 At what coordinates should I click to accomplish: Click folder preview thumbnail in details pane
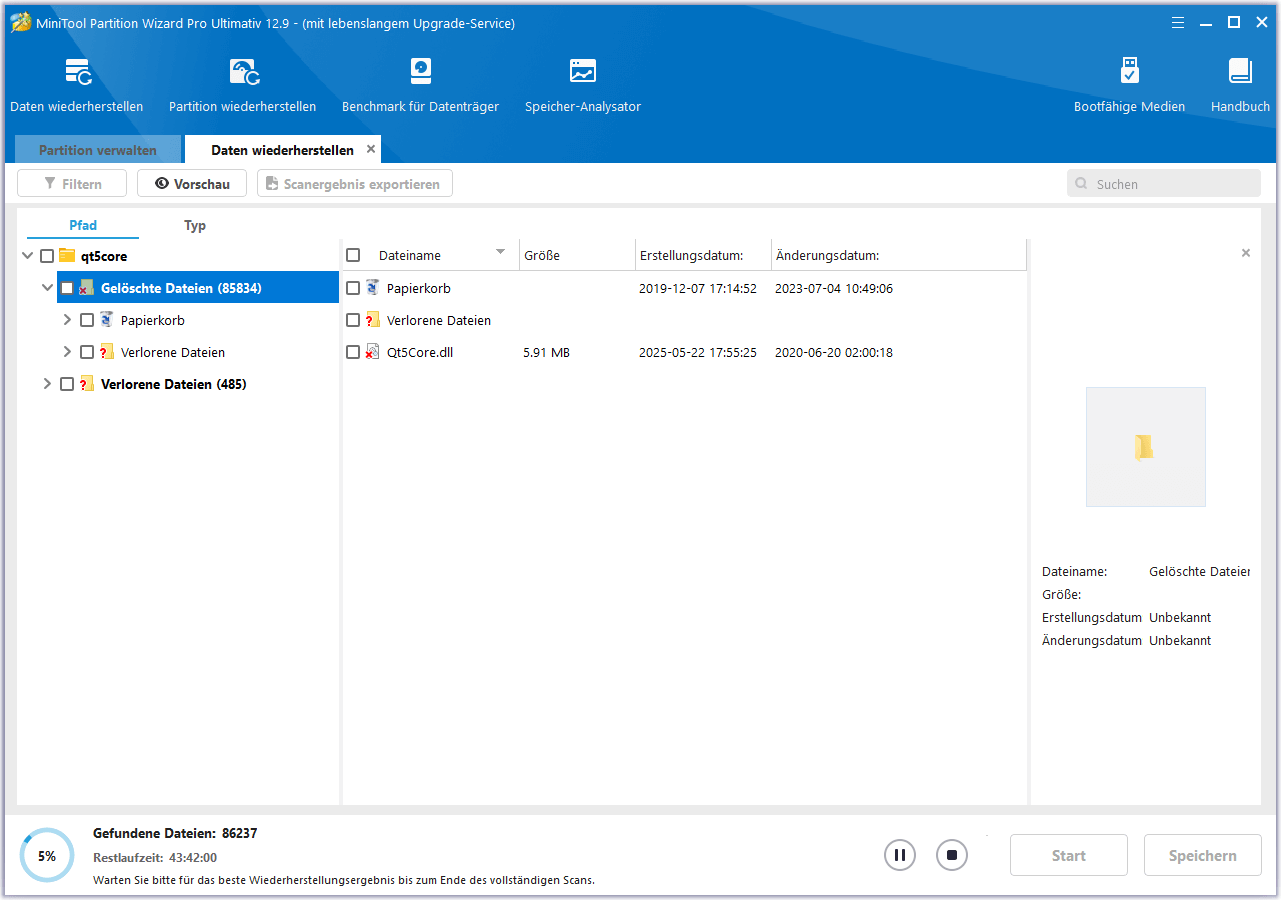(x=1145, y=447)
